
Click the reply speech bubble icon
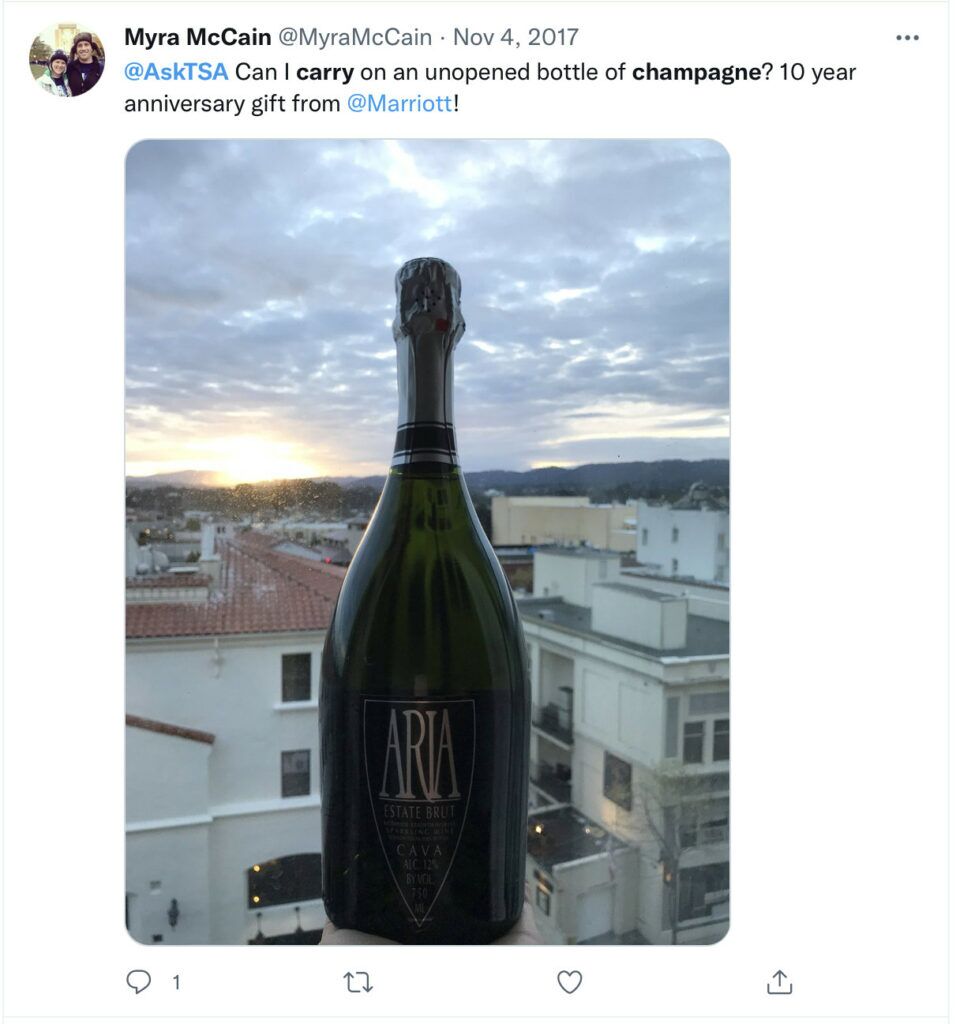click(138, 982)
